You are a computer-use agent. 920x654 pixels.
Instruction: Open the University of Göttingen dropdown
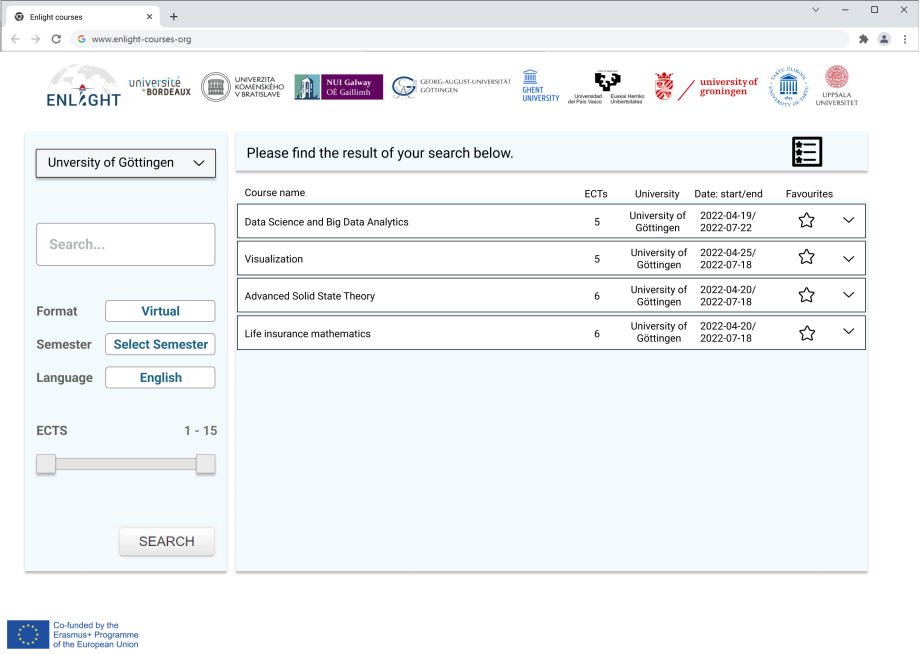tap(126, 163)
